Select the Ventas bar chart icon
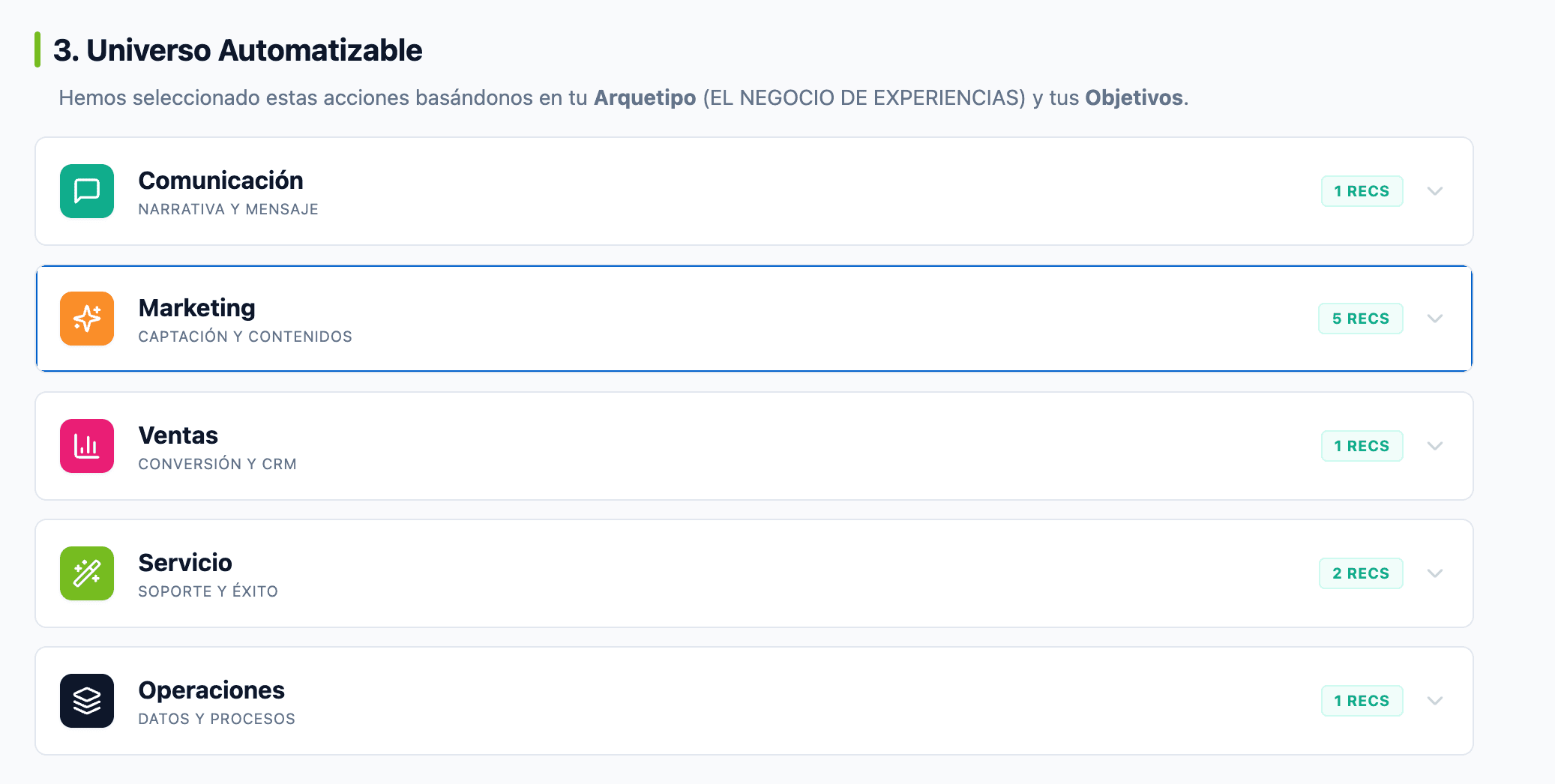The width and height of the screenshot is (1555, 784). (86, 446)
